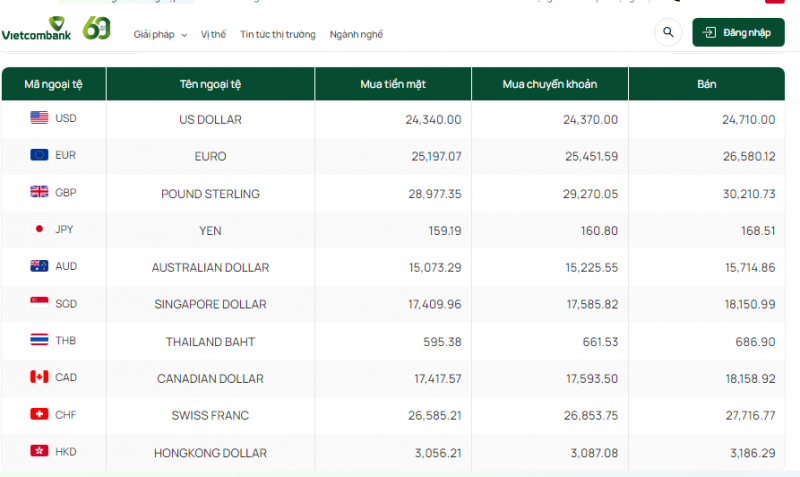Select the HONGKONG DOLLAR currency name
This screenshot has width=800, height=477.
[x=210, y=453]
